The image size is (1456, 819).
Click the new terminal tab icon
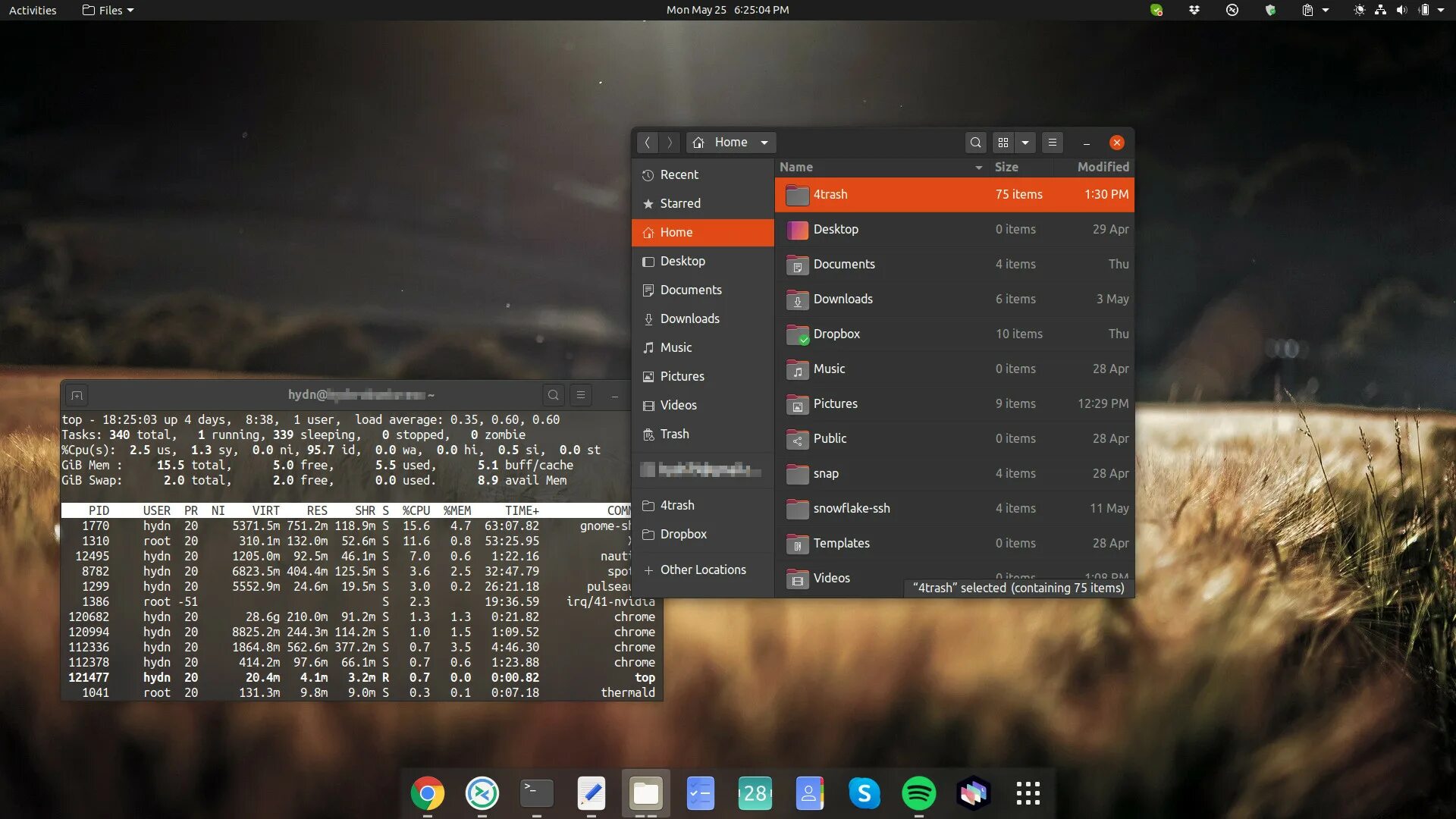click(x=77, y=395)
